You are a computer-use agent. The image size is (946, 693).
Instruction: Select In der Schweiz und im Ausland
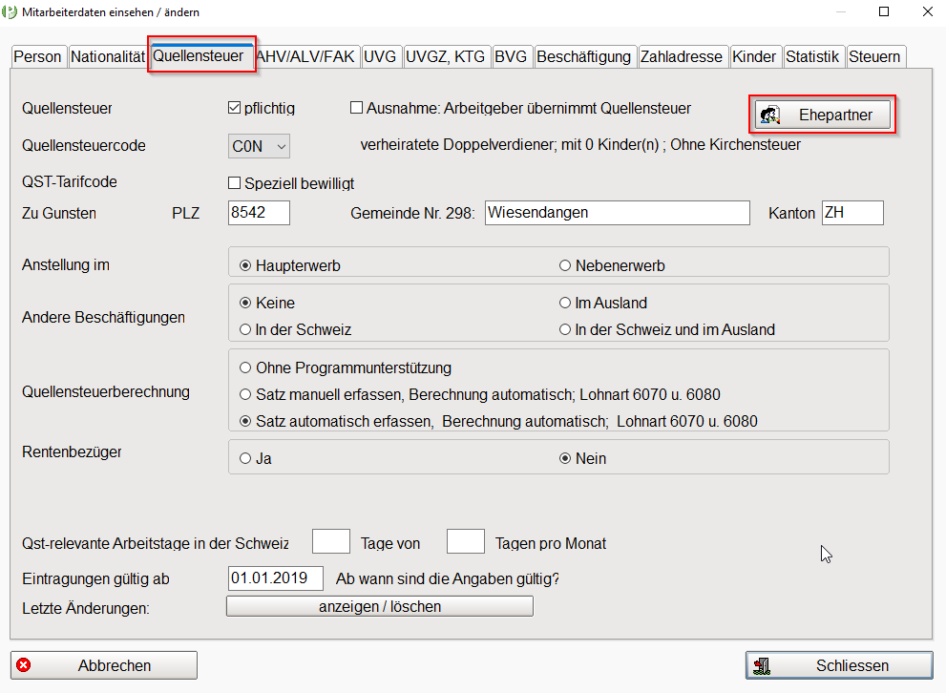(x=565, y=329)
